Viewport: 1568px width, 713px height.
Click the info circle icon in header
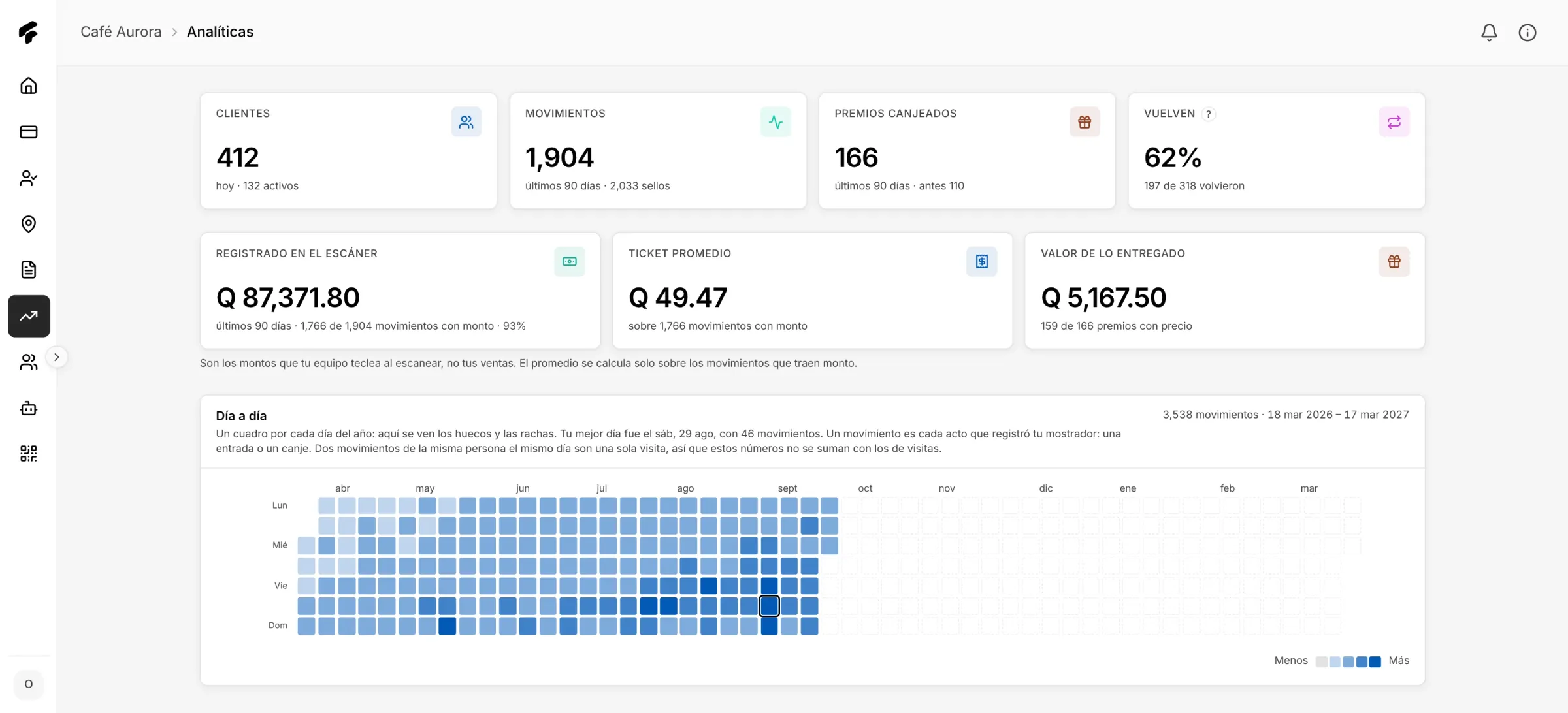pyautogui.click(x=1527, y=32)
